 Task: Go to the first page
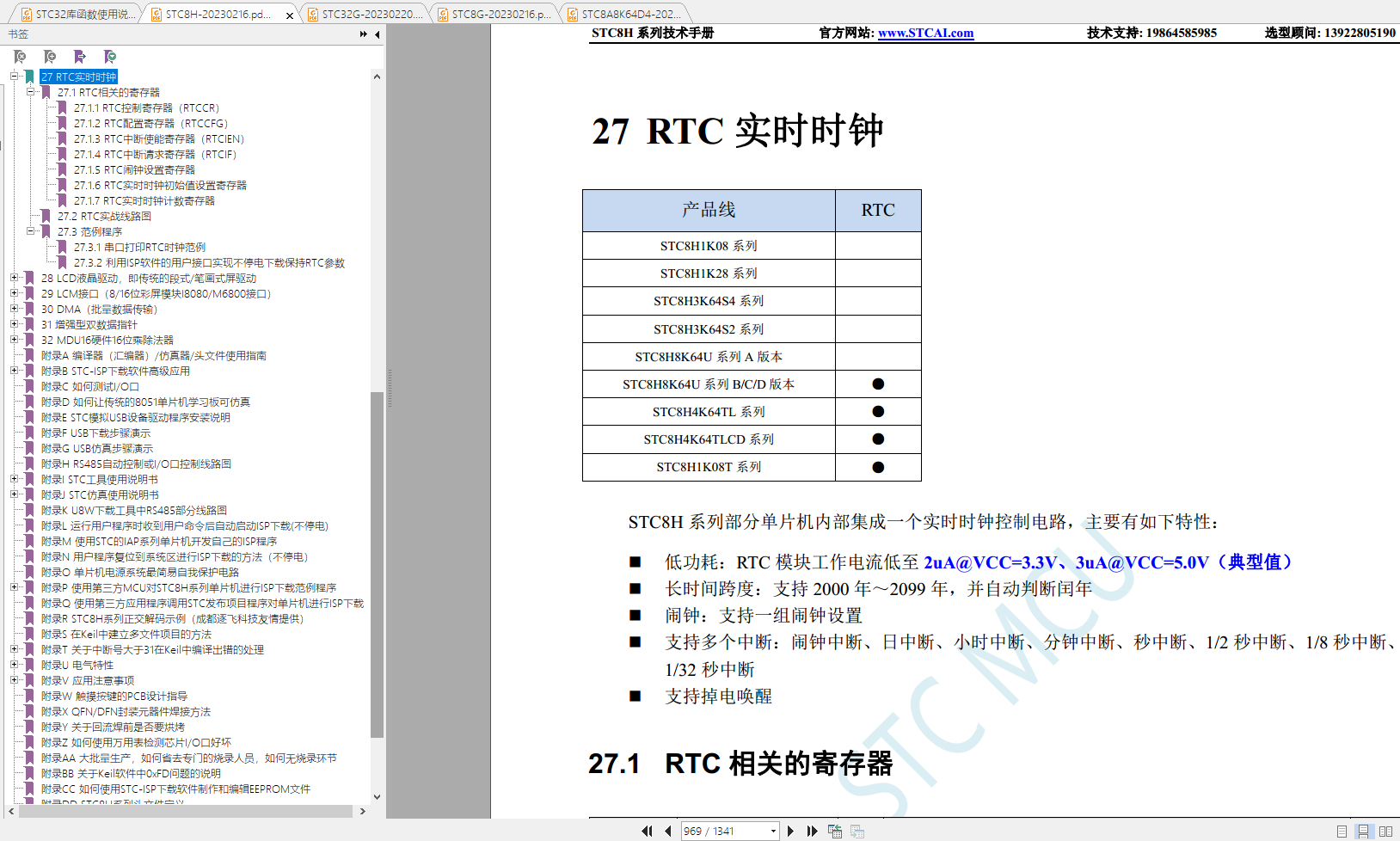647,831
